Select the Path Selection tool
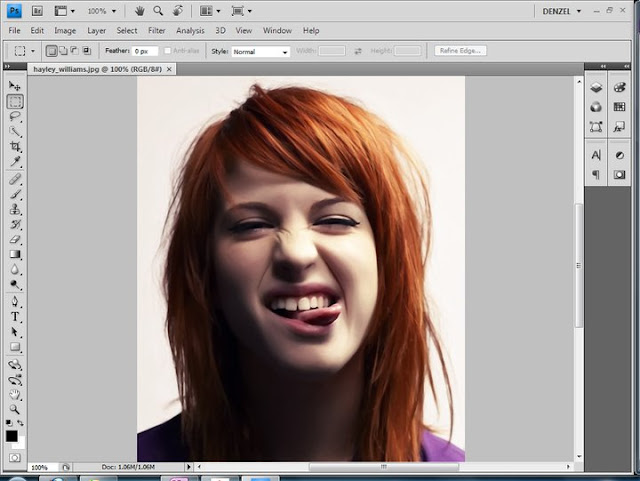This screenshot has height=481, width=640. (15, 332)
